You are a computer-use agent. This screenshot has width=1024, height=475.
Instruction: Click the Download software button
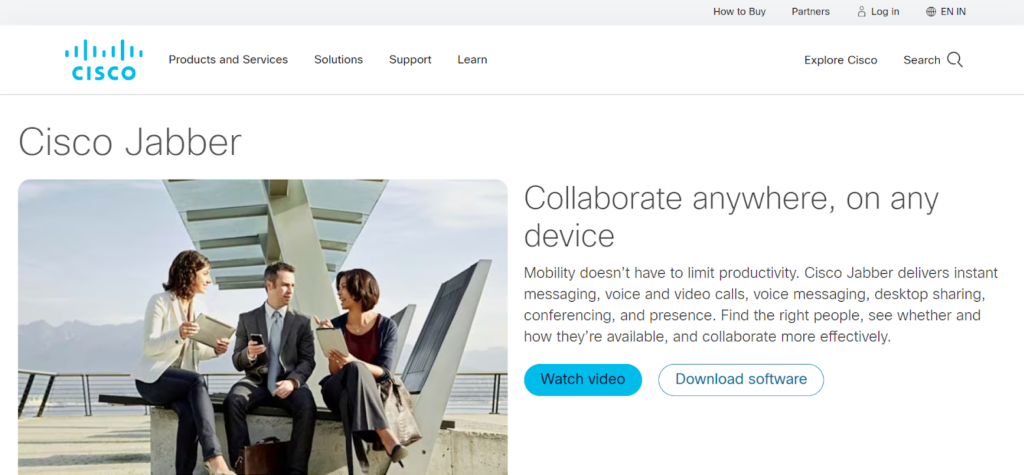pos(740,380)
